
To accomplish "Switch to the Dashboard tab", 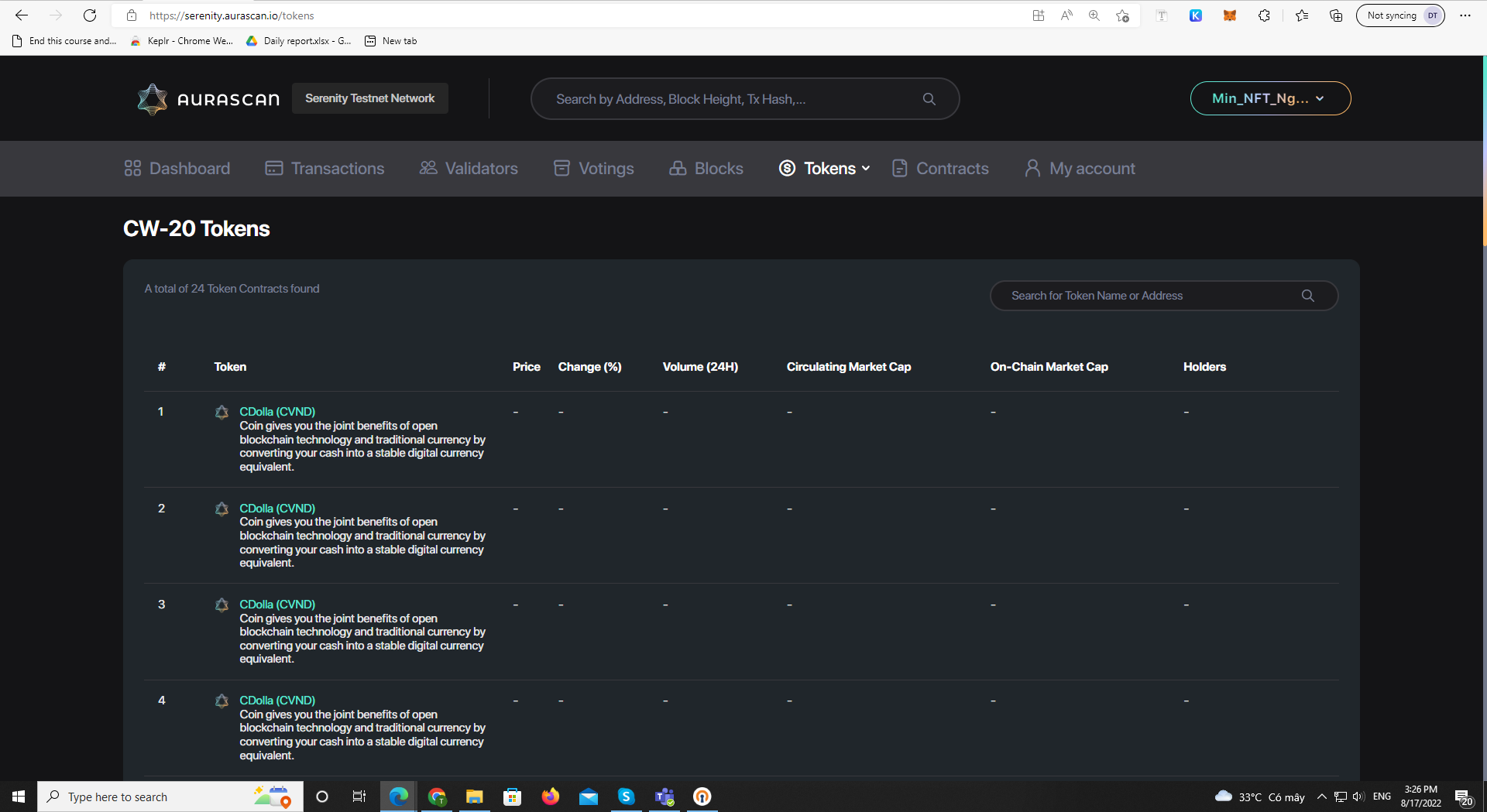I will coord(177,168).
